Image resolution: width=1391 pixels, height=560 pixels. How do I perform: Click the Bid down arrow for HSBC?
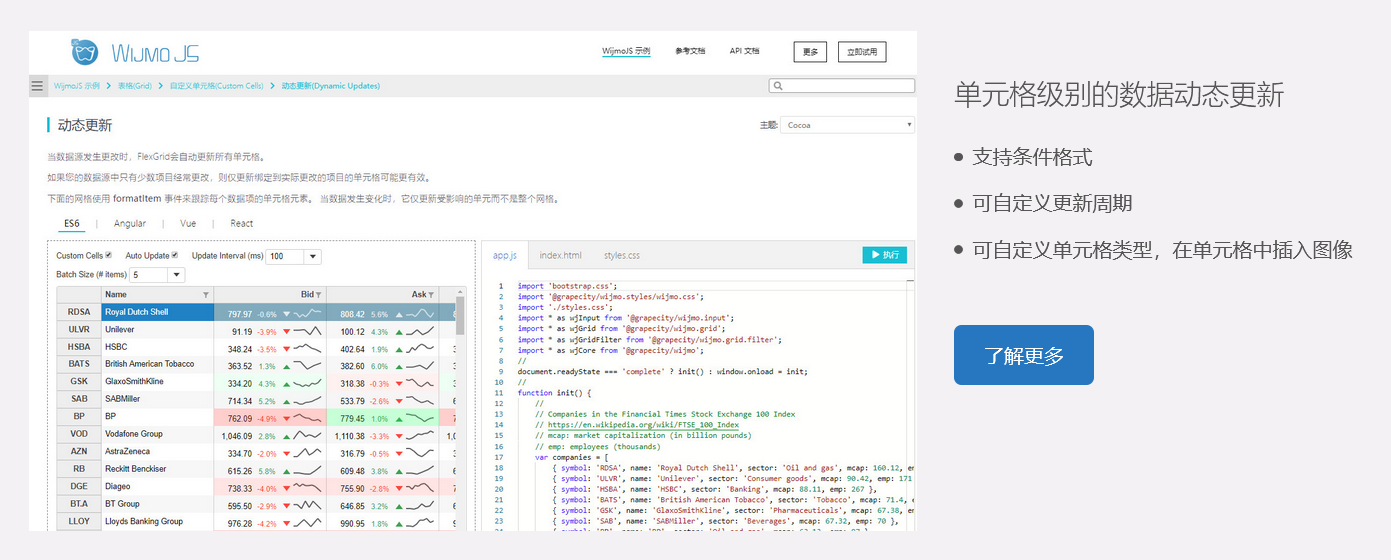point(286,349)
